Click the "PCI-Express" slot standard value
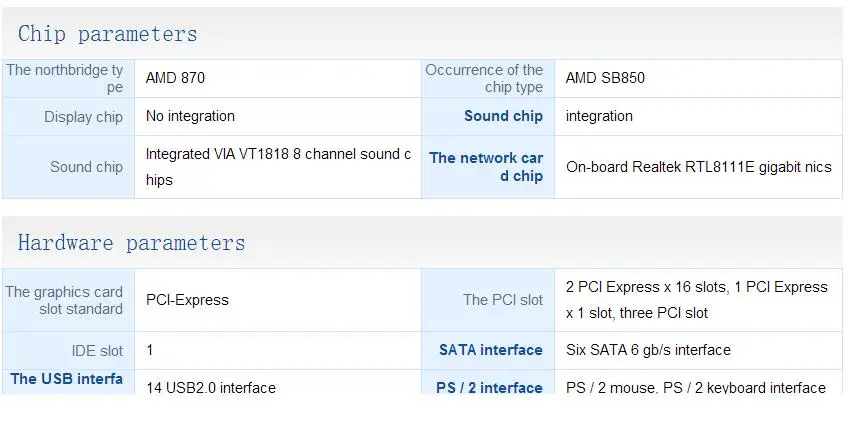The height and width of the screenshot is (426, 854). click(x=187, y=300)
